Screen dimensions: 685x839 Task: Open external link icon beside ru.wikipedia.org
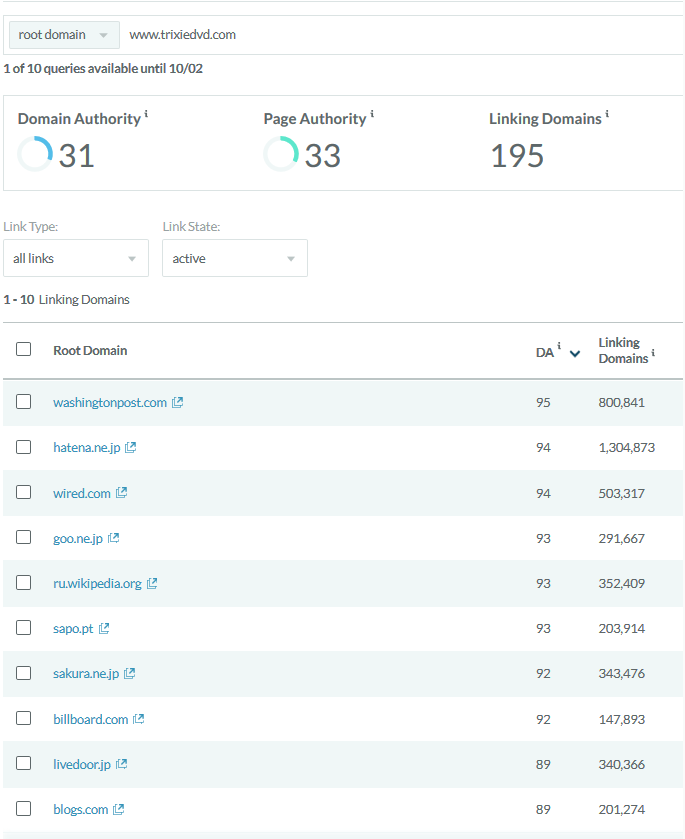(x=152, y=583)
